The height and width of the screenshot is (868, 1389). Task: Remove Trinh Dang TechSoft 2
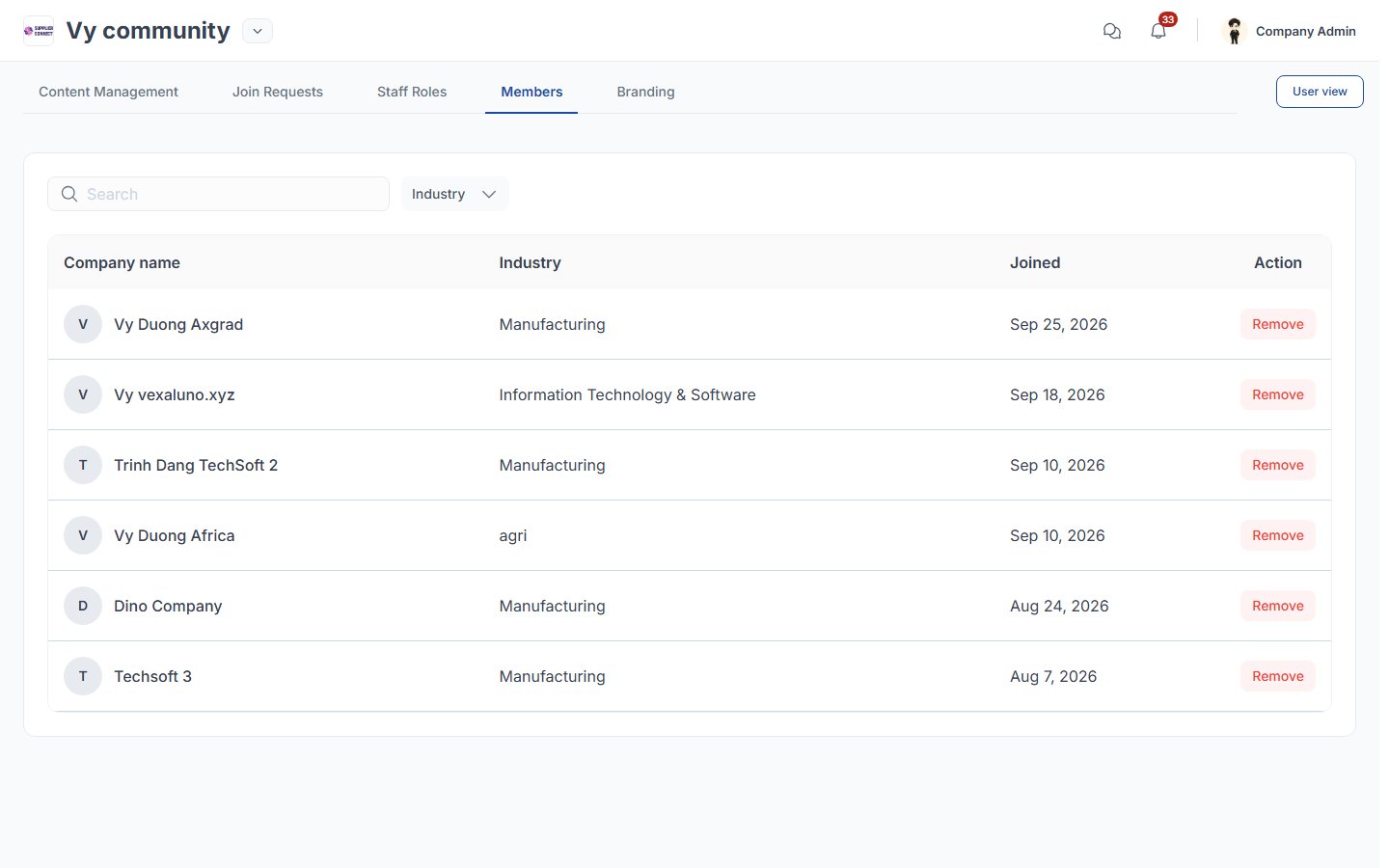tap(1277, 465)
